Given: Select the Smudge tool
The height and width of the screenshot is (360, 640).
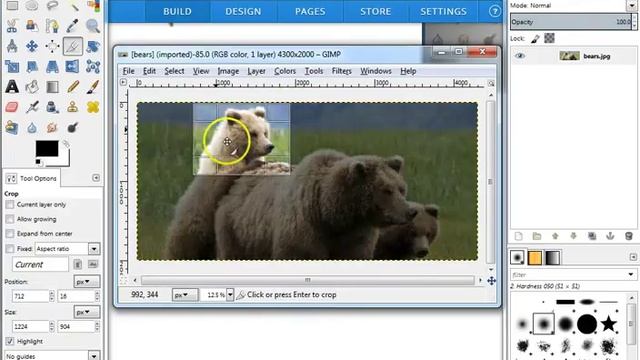Looking at the screenshot, I should pos(52,127).
